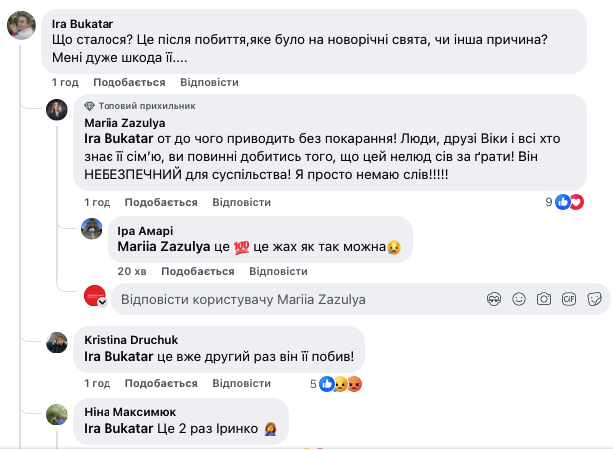Open Mariia Zazulya's profile picture
The image size is (613, 450).
pos(57,108)
